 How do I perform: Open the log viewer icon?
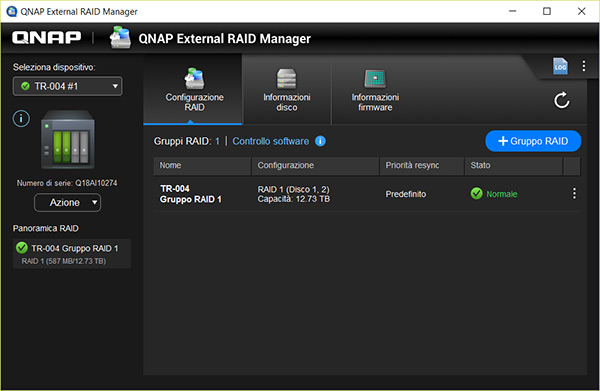(560, 66)
